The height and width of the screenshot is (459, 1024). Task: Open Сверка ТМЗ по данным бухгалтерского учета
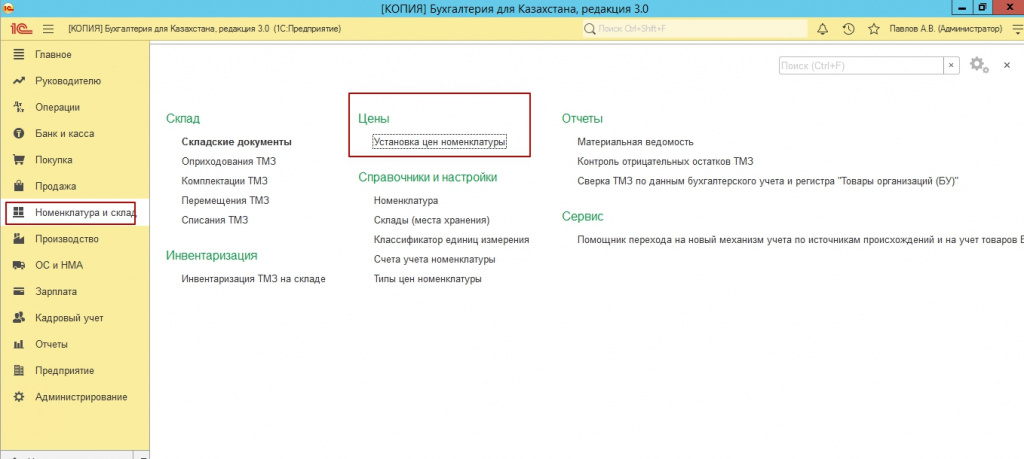point(767,181)
